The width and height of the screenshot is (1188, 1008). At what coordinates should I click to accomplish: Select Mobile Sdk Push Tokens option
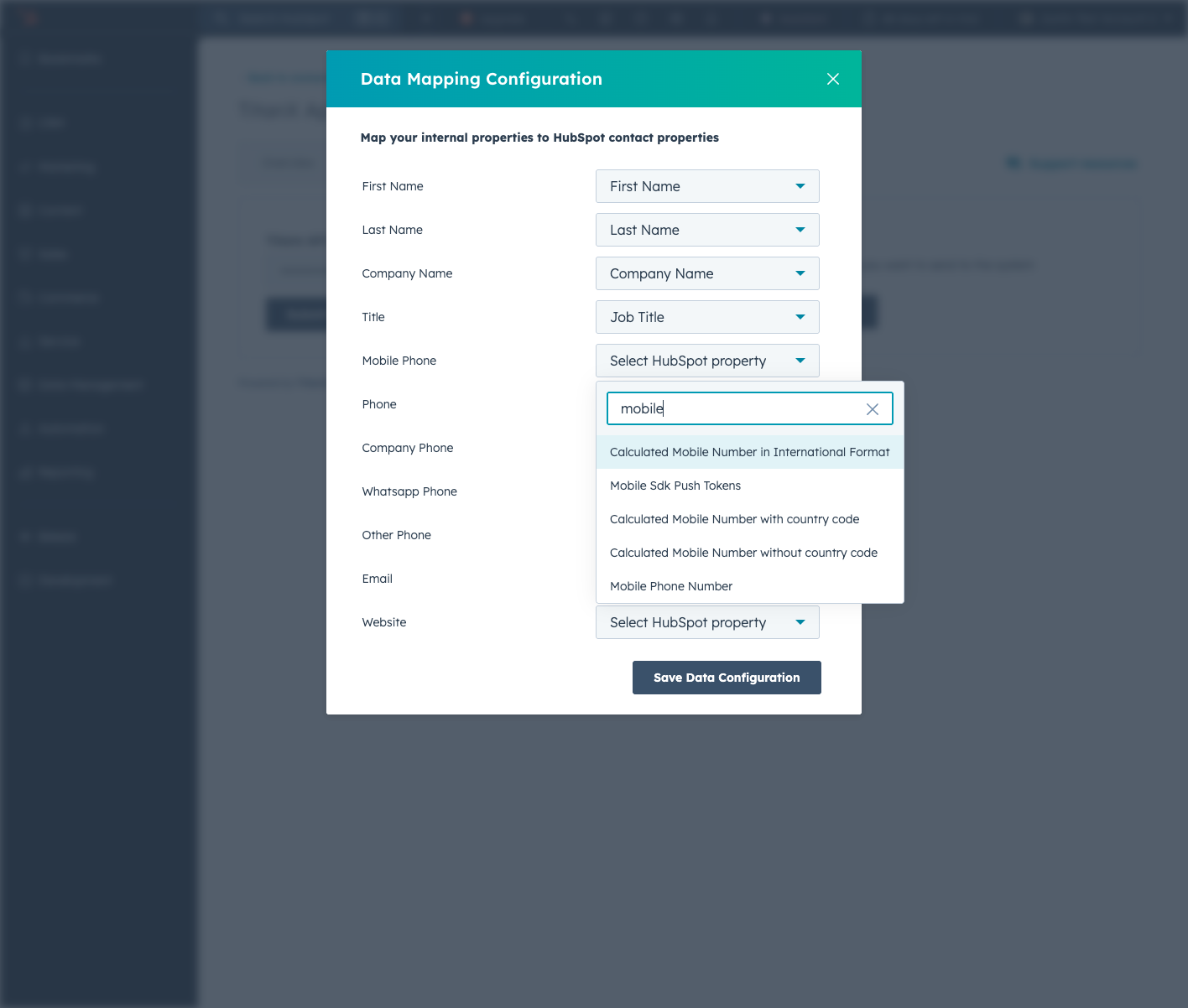click(x=750, y=486)
